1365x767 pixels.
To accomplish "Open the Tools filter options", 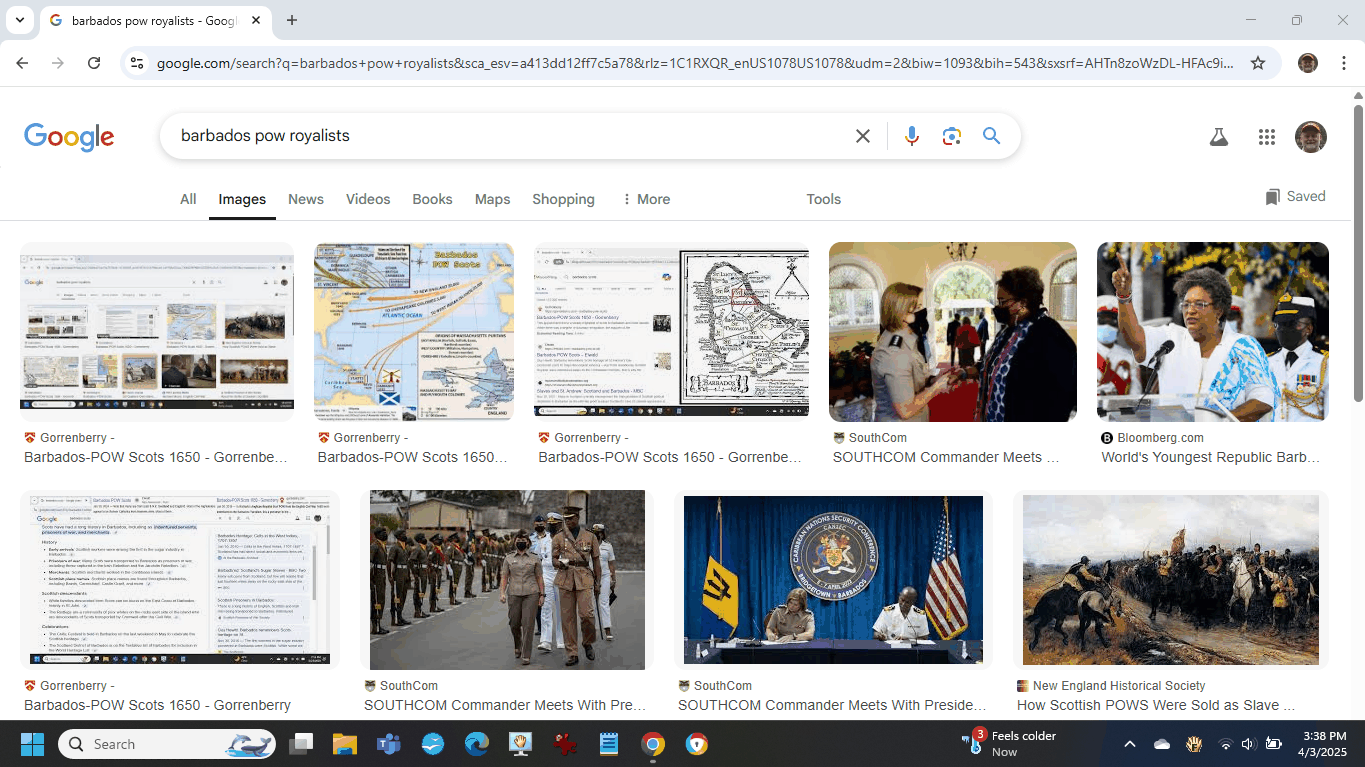I will pos(823,199).
